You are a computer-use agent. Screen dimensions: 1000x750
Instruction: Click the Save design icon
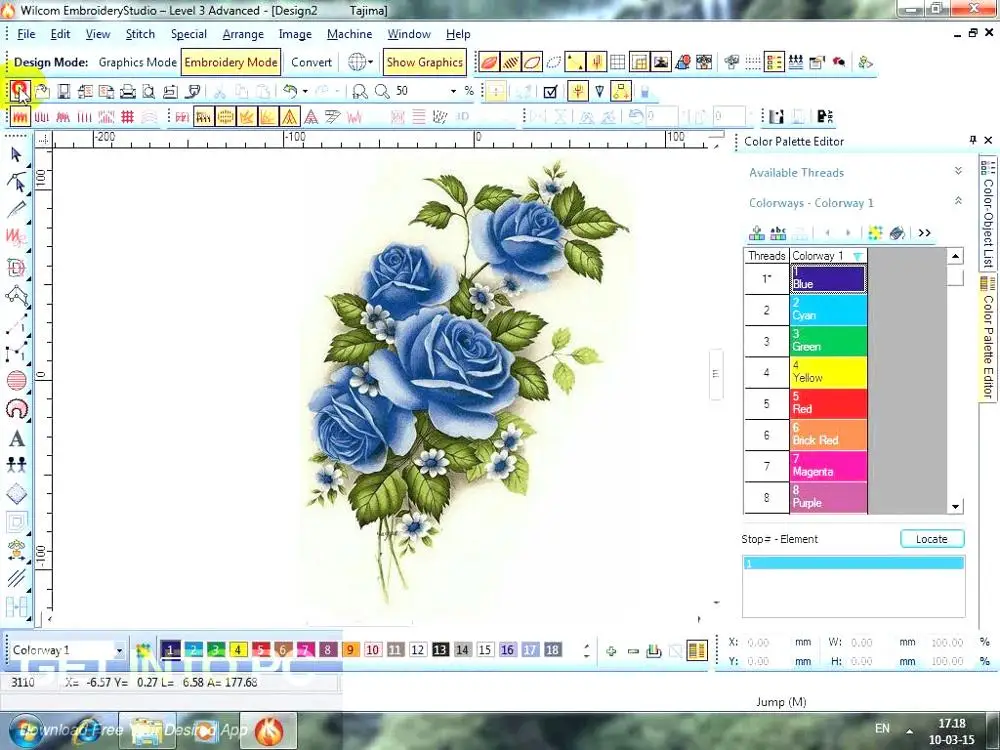(63, 91)
